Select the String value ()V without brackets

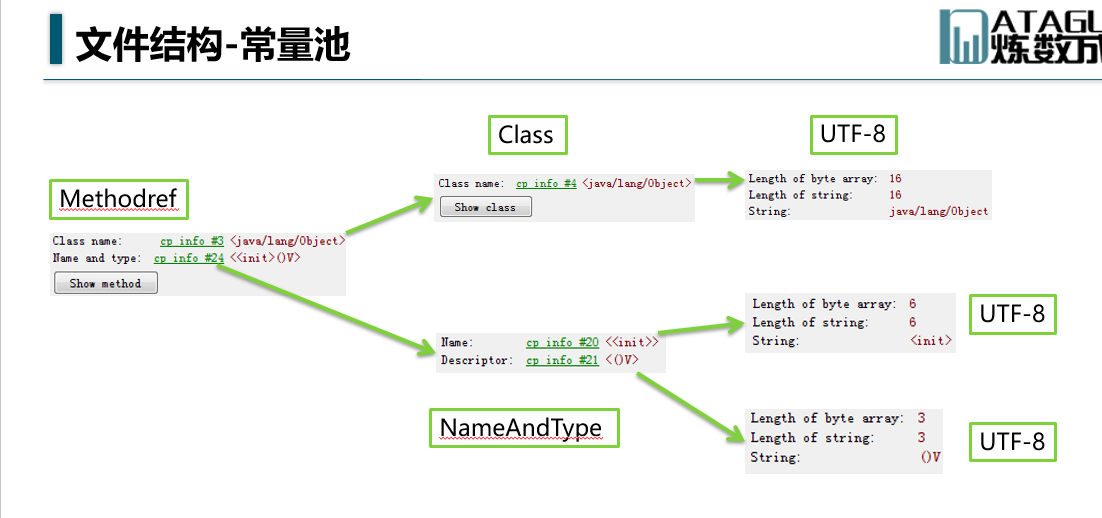tap(931, 458)
